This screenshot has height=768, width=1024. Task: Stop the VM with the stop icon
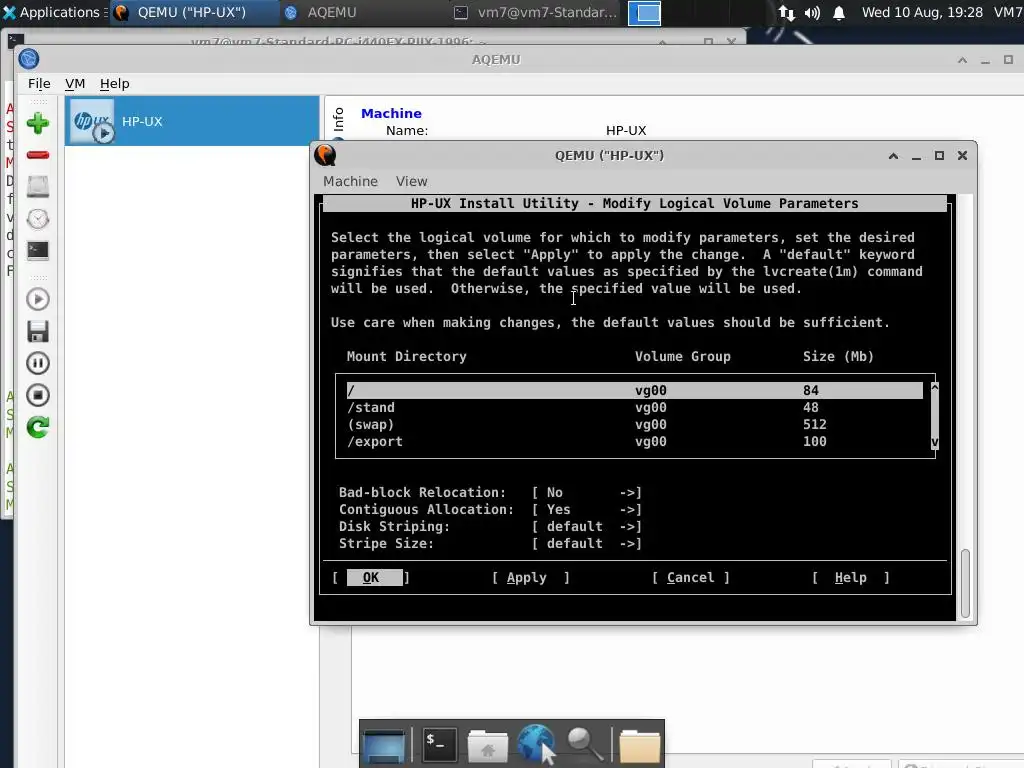click(x=38, y=395)
